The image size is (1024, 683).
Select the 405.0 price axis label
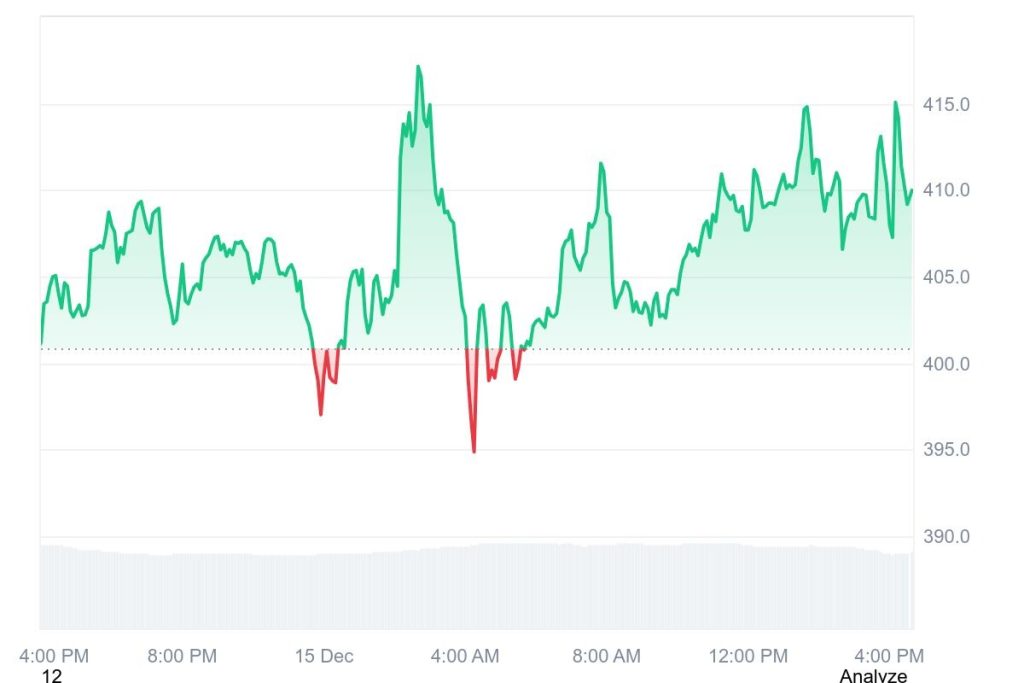tap(945, 277)
